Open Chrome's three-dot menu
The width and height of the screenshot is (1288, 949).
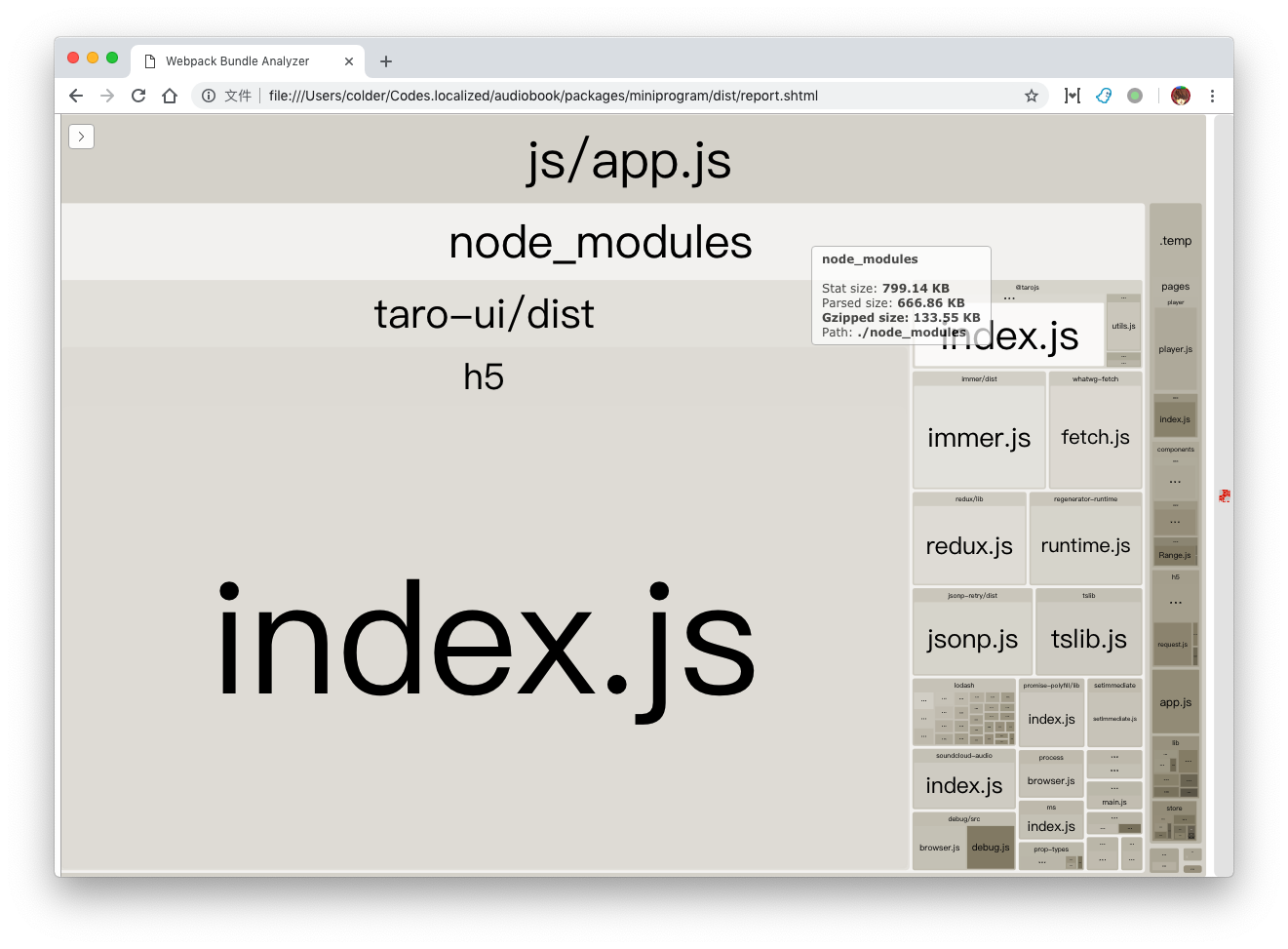tap(1212, 96)
